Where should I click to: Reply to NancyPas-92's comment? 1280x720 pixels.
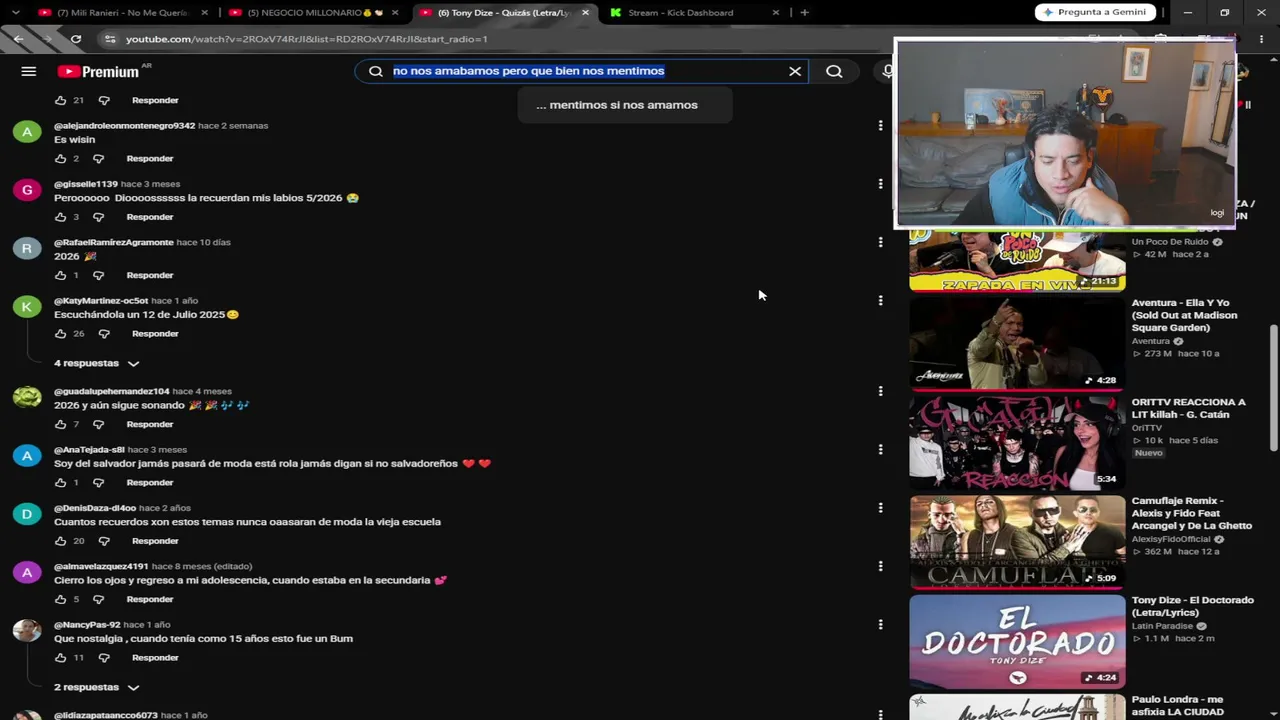point(155,658)
